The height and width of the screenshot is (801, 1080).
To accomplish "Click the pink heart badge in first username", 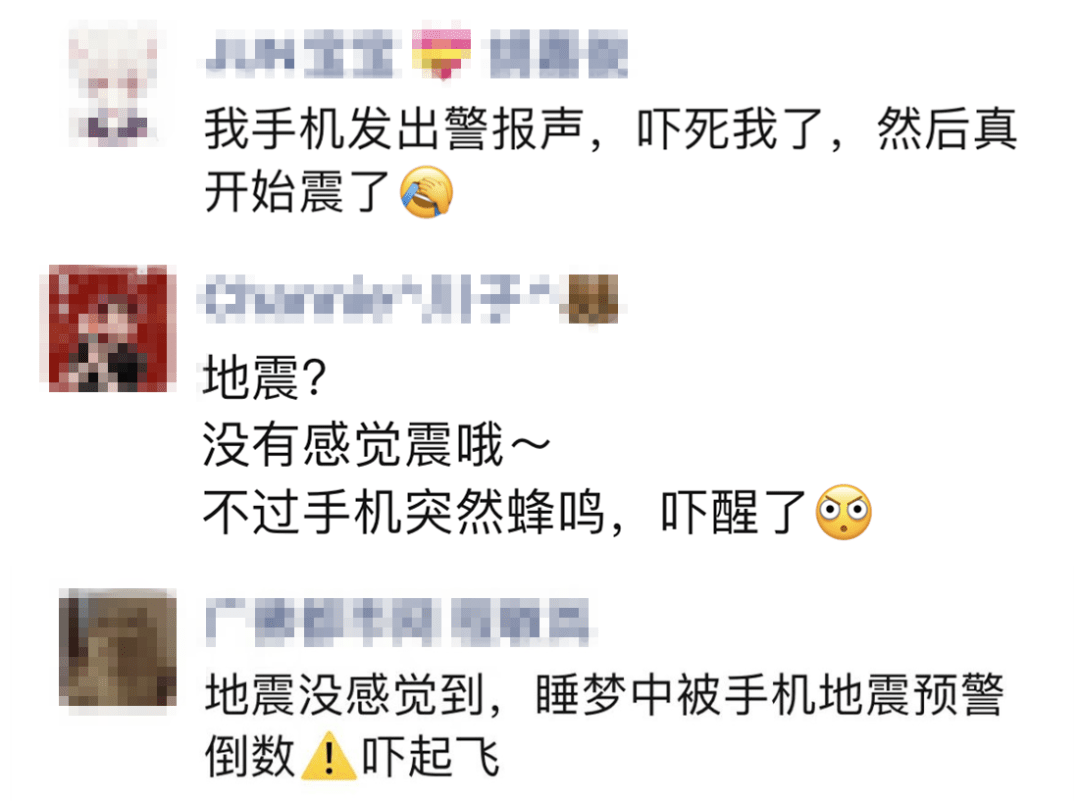I will (x=442, y=53).
